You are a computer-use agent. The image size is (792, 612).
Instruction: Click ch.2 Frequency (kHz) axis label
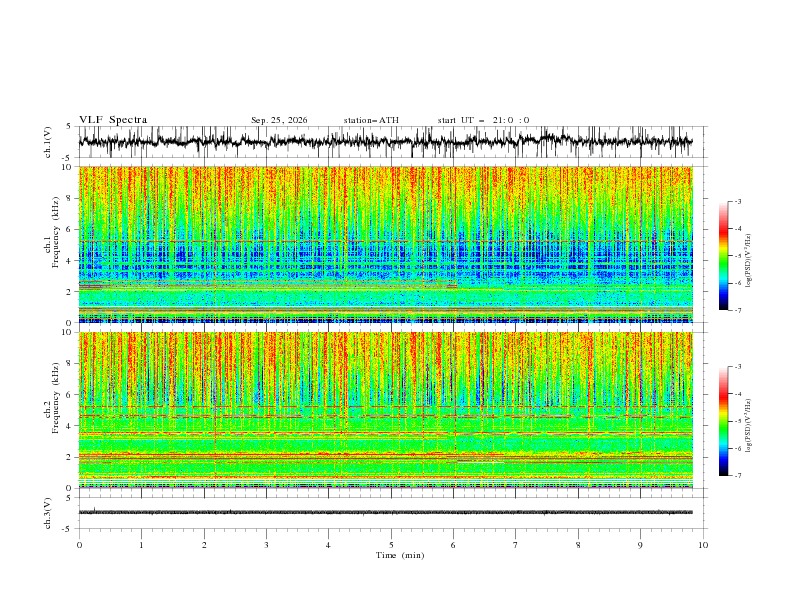pos(52,398)
